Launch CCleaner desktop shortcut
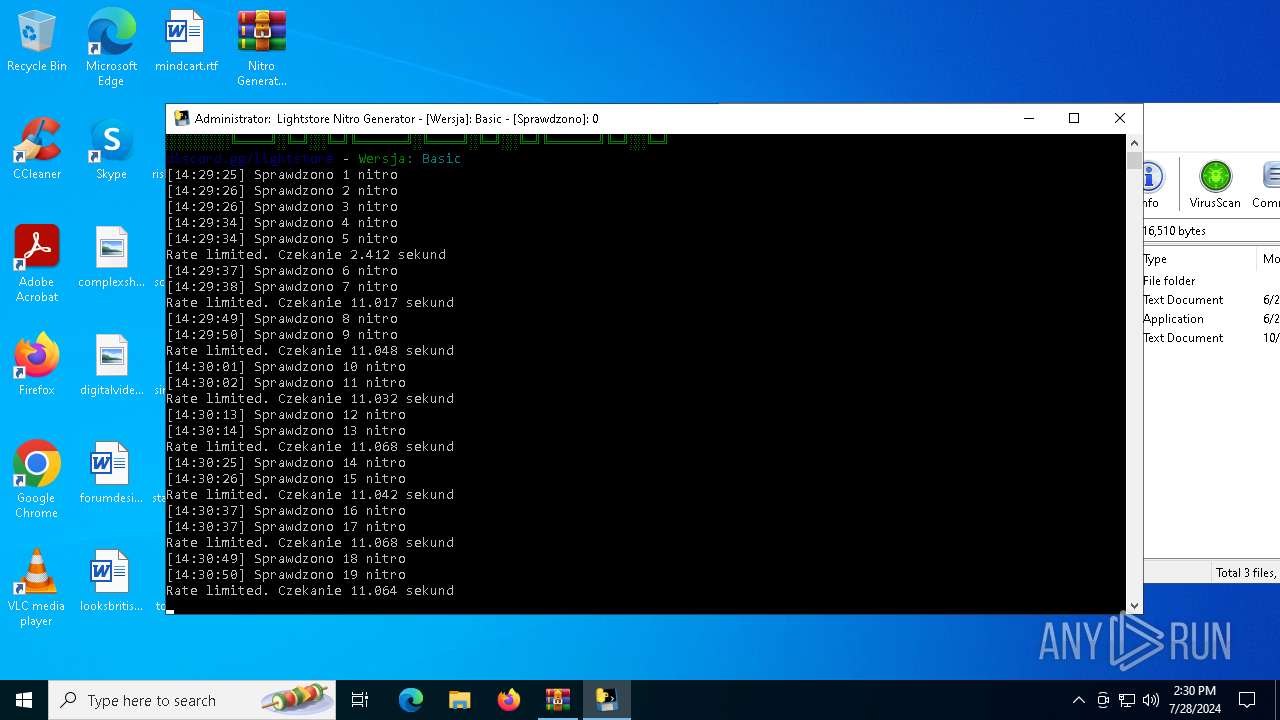 click(x=37, y=149)
